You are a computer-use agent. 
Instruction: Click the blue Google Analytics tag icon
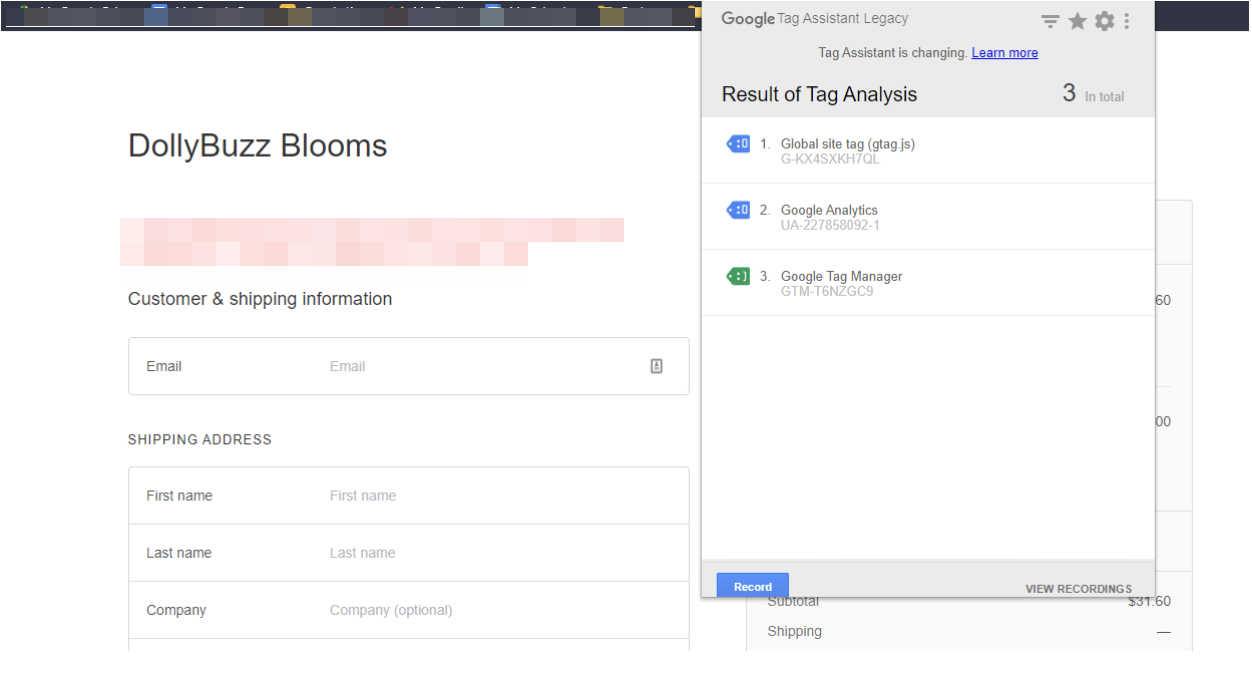(738, 210)
